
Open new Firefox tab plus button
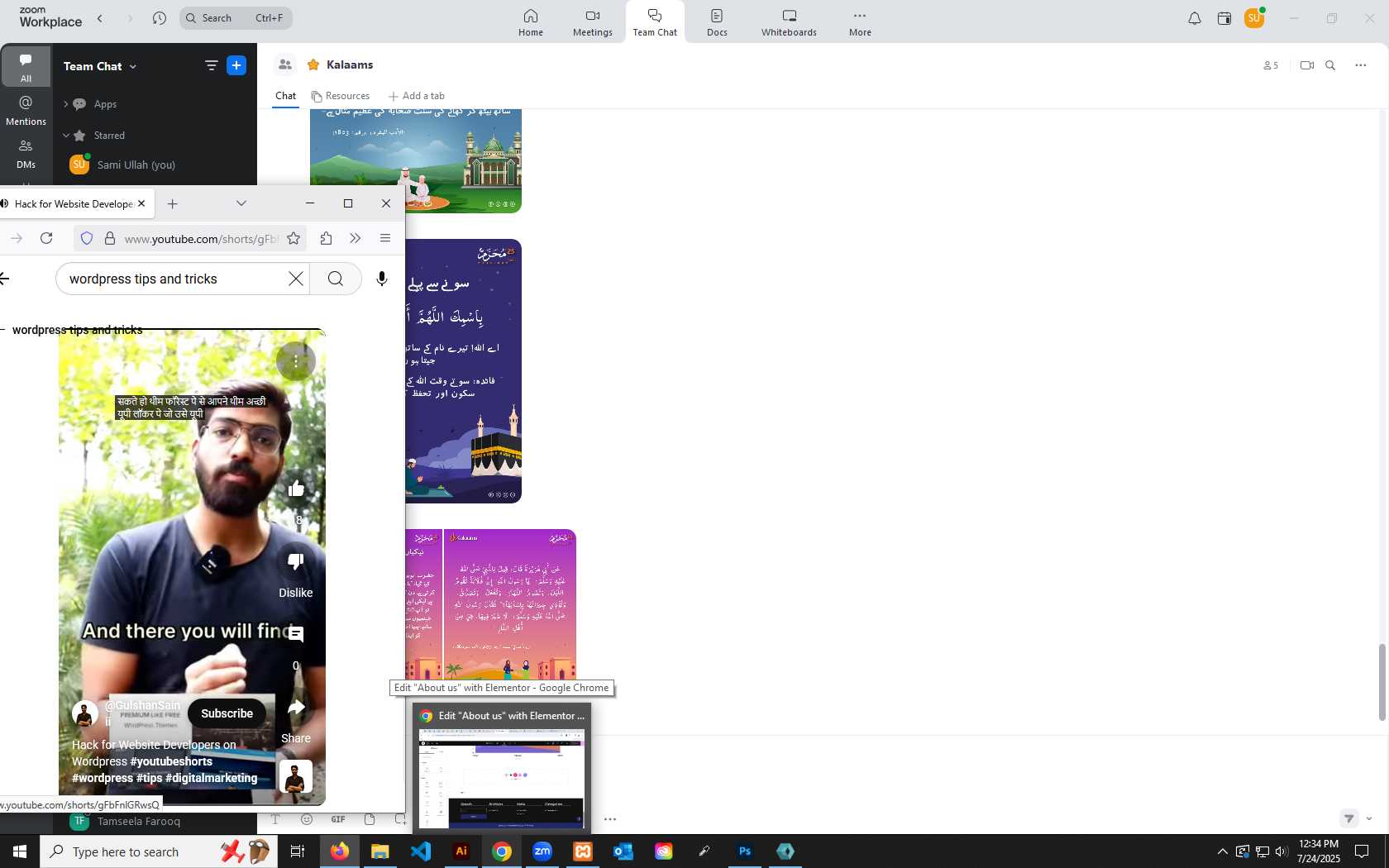click(x=172, y=203)
